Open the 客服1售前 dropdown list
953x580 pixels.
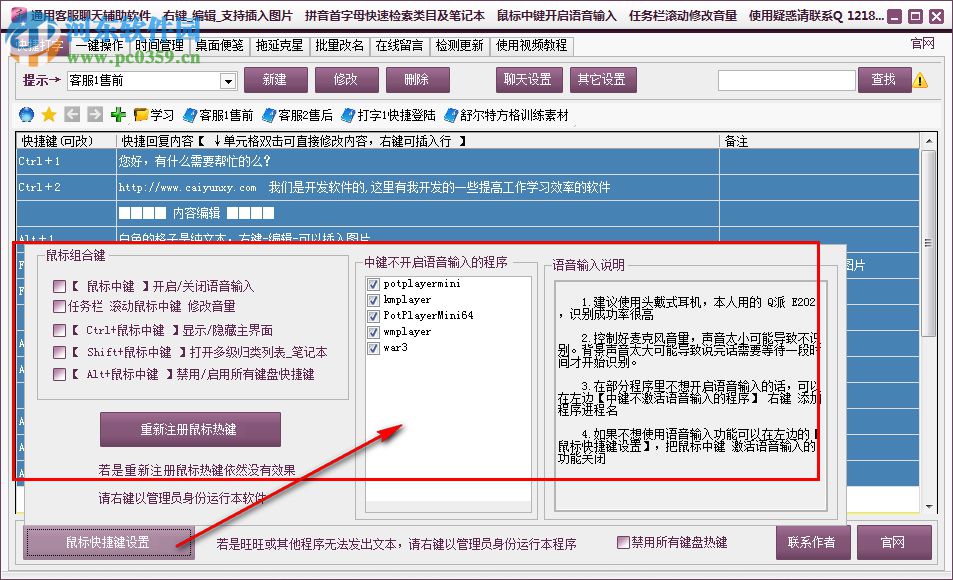[x=227, y=79]
